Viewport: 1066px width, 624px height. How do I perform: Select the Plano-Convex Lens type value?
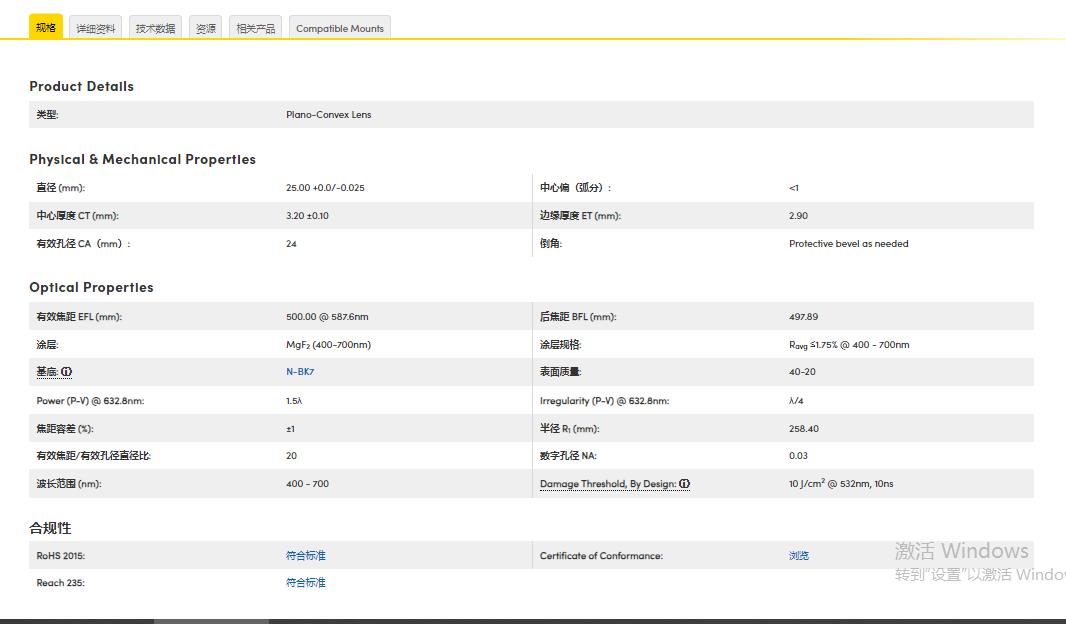click(x=328, y=115)
